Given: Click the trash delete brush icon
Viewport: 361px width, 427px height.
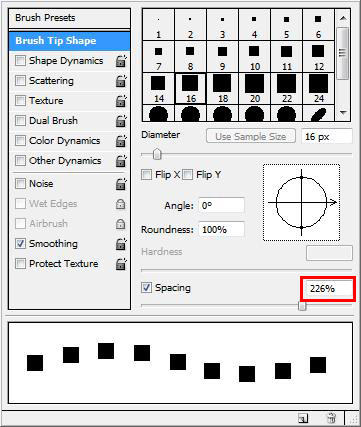Looking at the screenshot, I should (x=331, y=418).
